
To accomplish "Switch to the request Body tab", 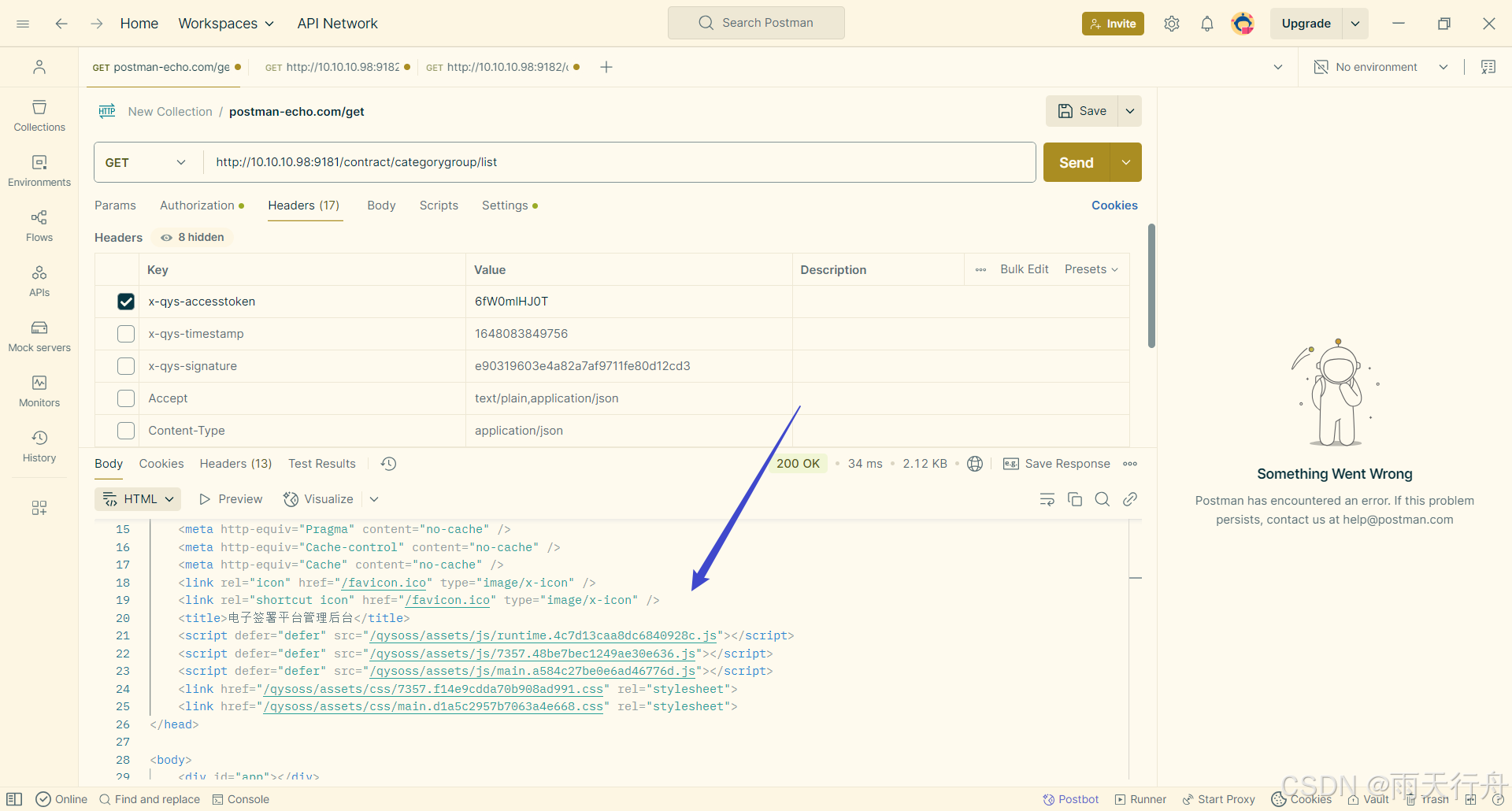I will [x=381, y=206].
